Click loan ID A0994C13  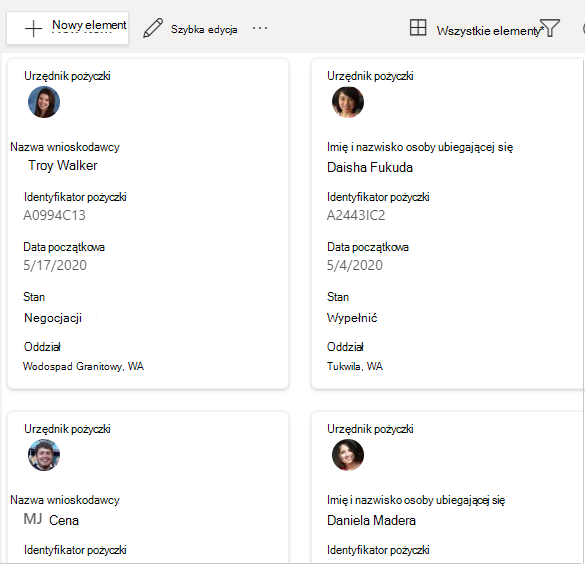[x=54, y=215]
